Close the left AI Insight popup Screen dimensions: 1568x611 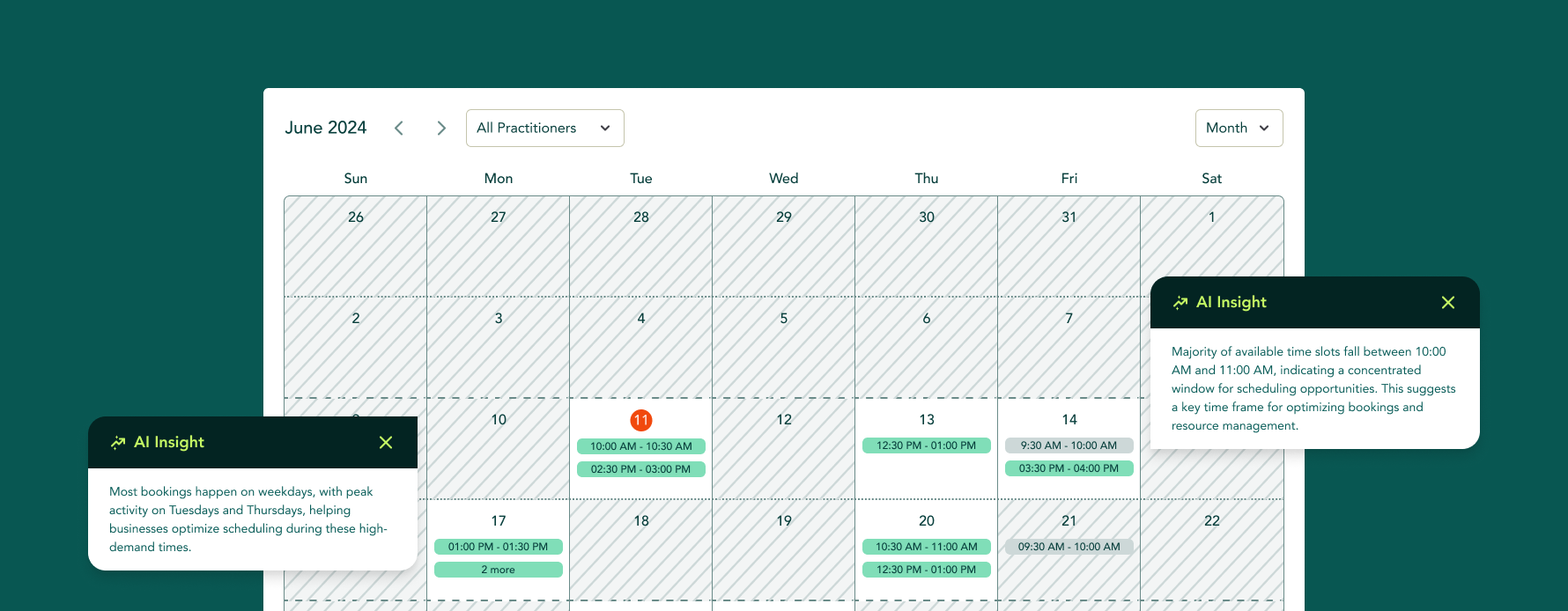click(386, 443)
